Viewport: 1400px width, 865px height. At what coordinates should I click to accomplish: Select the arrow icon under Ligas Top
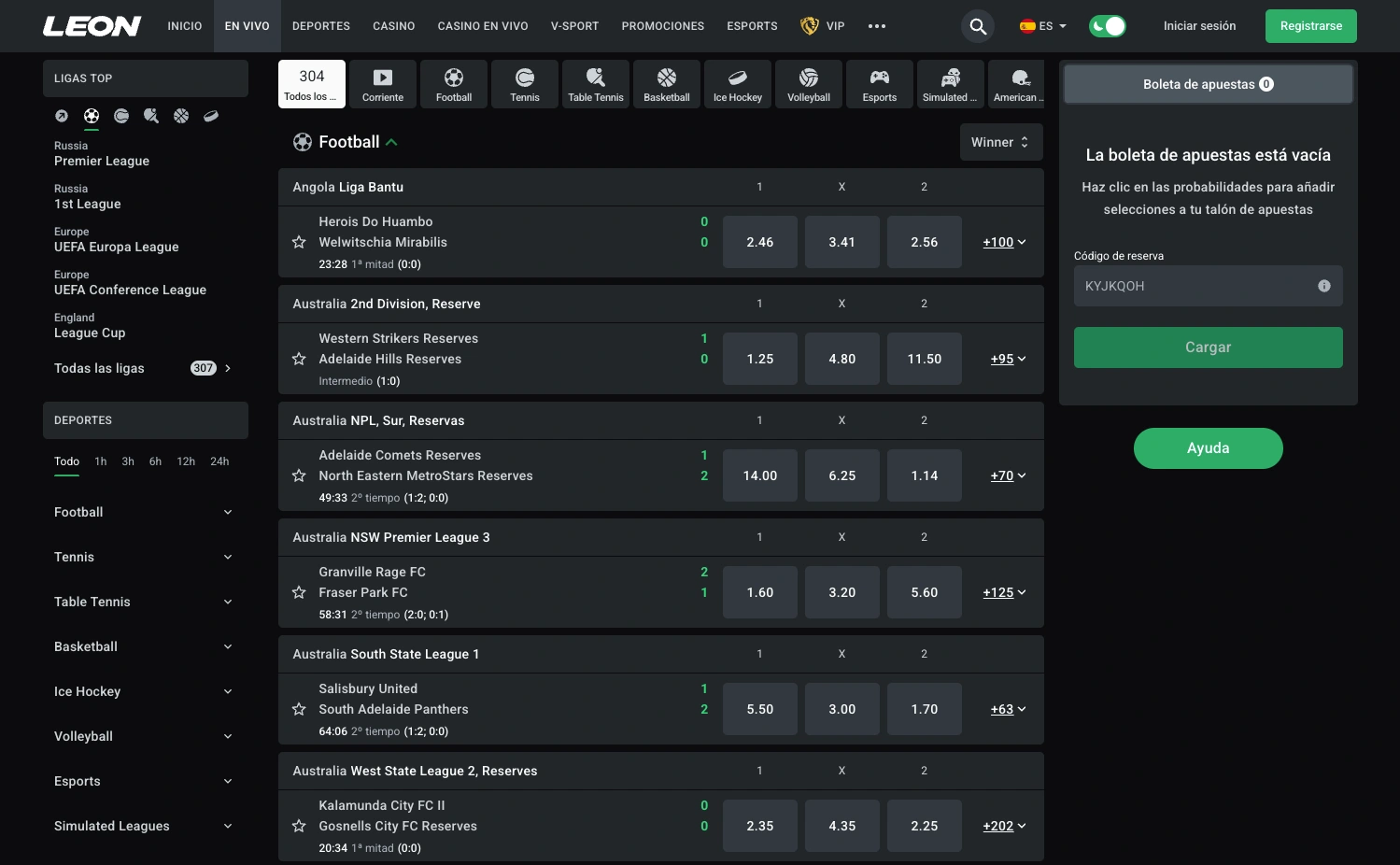pyautogui.click(x=62, y=116)
